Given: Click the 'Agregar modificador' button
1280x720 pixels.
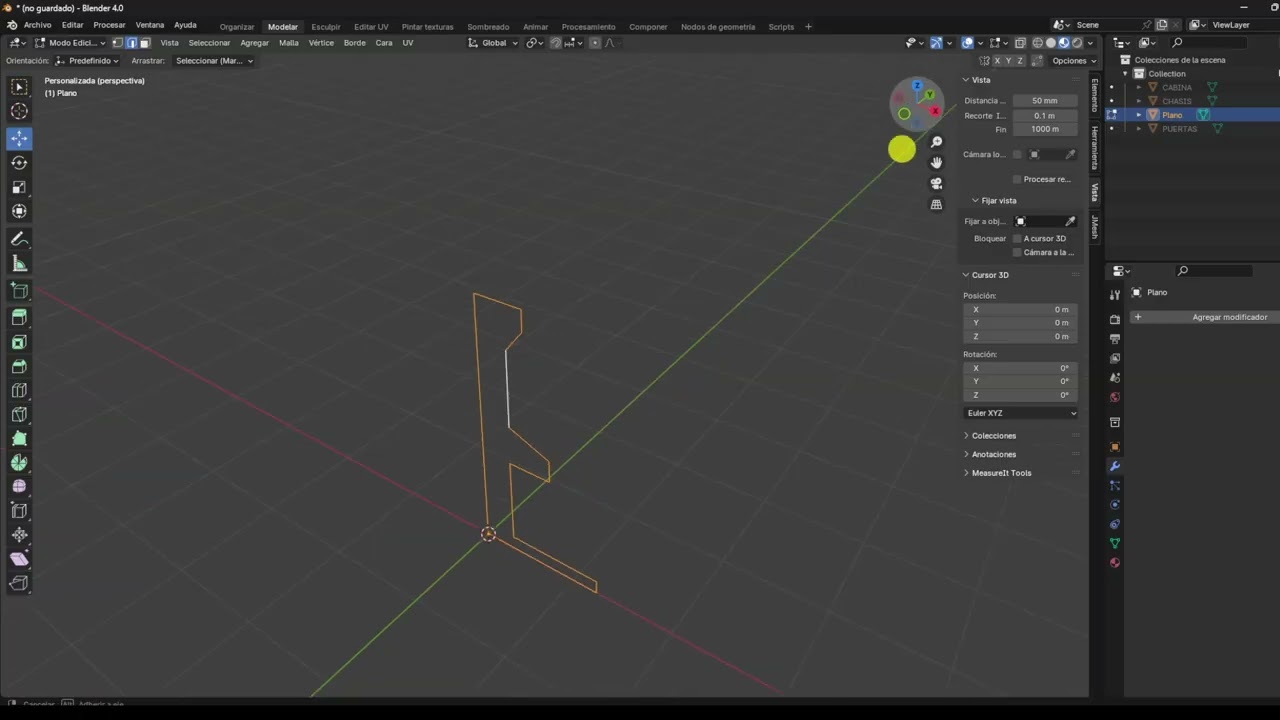Looking at the screenshot, I should pos(1204,317).
